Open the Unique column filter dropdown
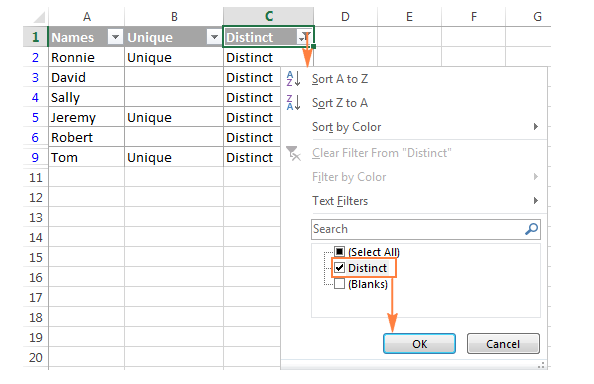The height and width of the screenshot is (384, 594). [x=214, y=37]
